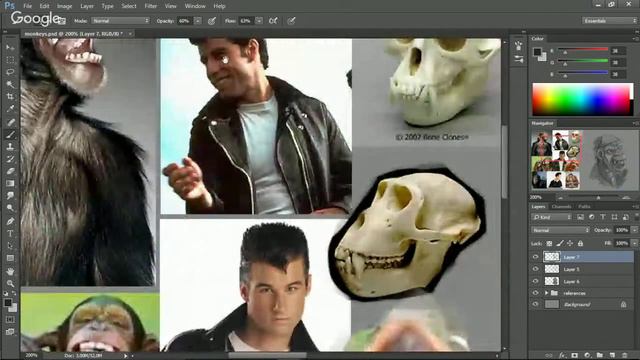Click Create new layer icon
The image size is (640, 360).
tap(612, 356)
